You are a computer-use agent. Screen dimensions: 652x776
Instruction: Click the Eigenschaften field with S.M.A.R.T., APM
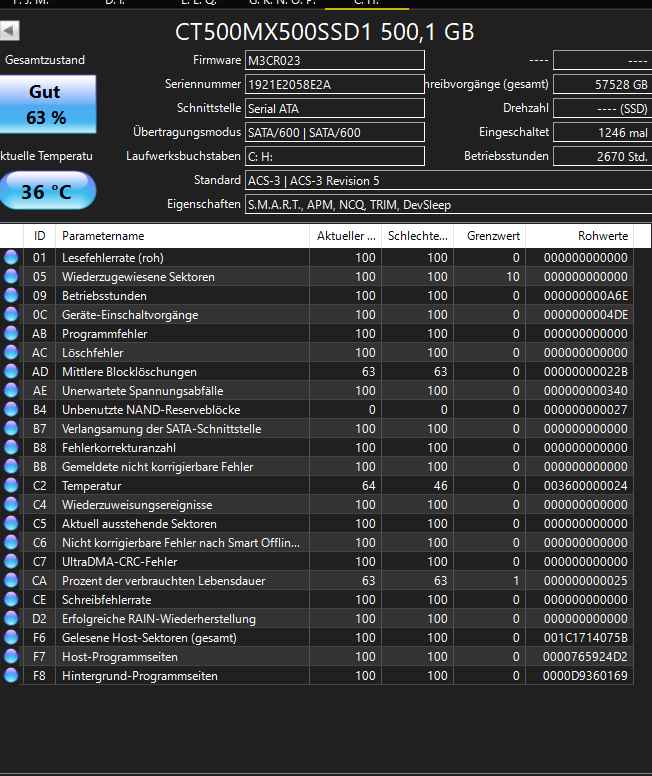click(x=449, y=204)
